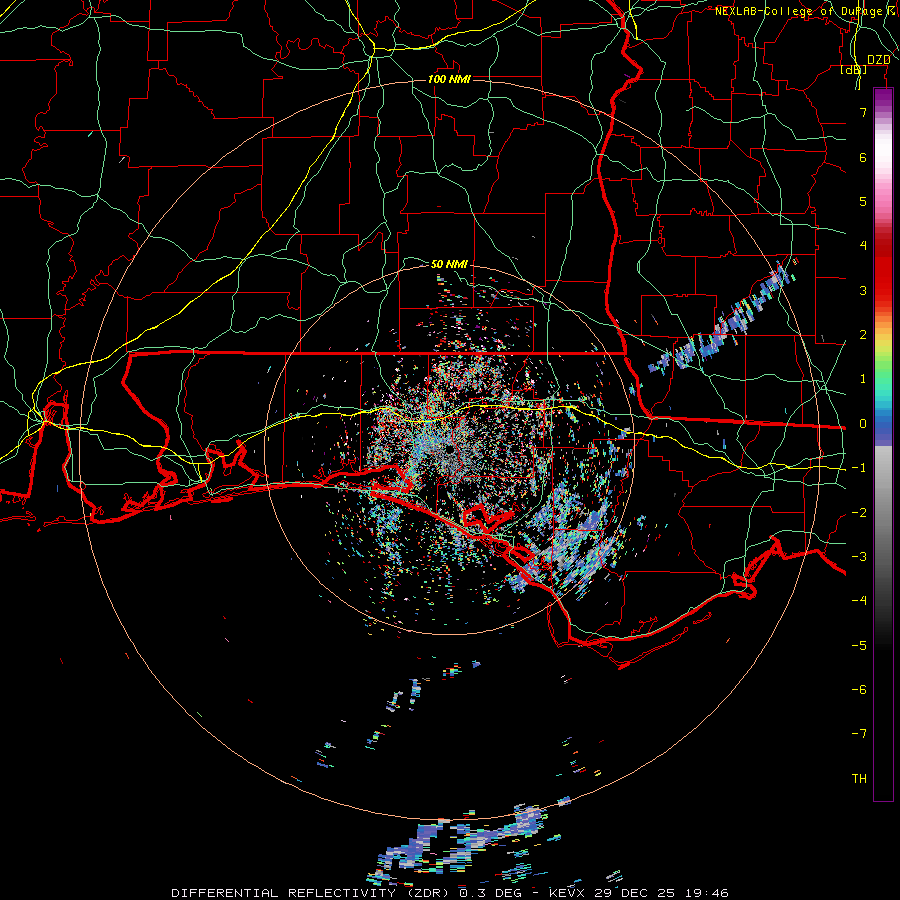Click the "-7" value on the color scale
900x900 pixels.
click(859, 734)
